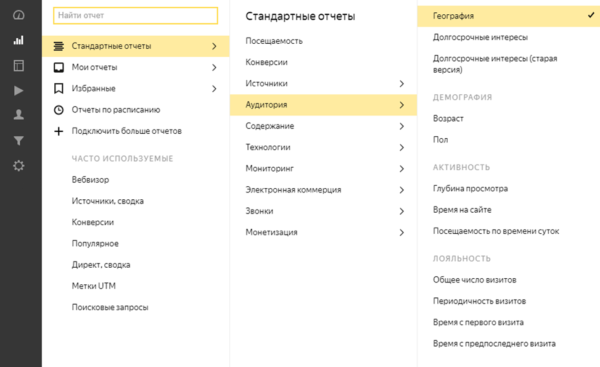Open Посещаемость report link
This screenshot has width=600, height=367.
(x=274, y=41)
